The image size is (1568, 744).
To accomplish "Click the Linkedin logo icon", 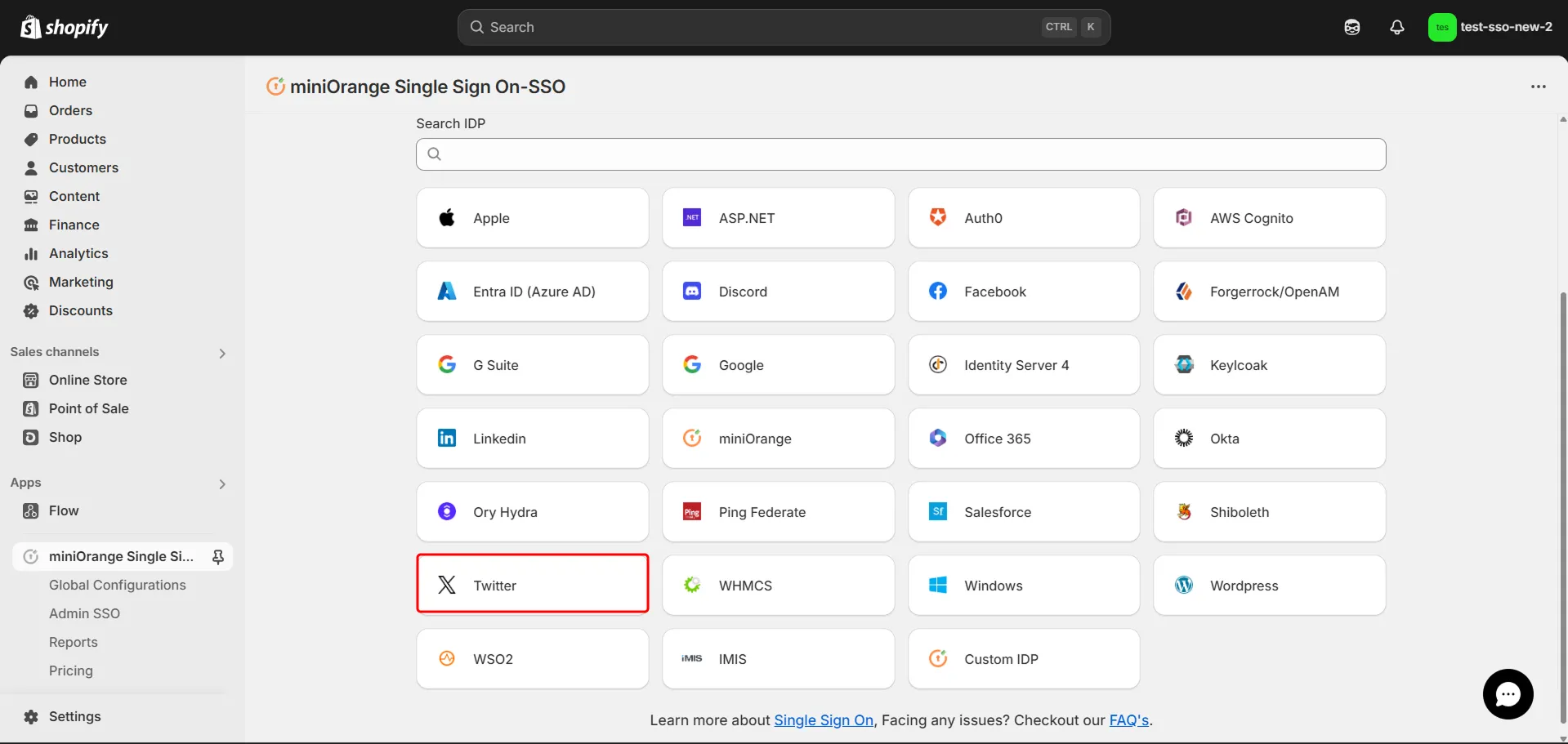I will click(x=447, y=438).
